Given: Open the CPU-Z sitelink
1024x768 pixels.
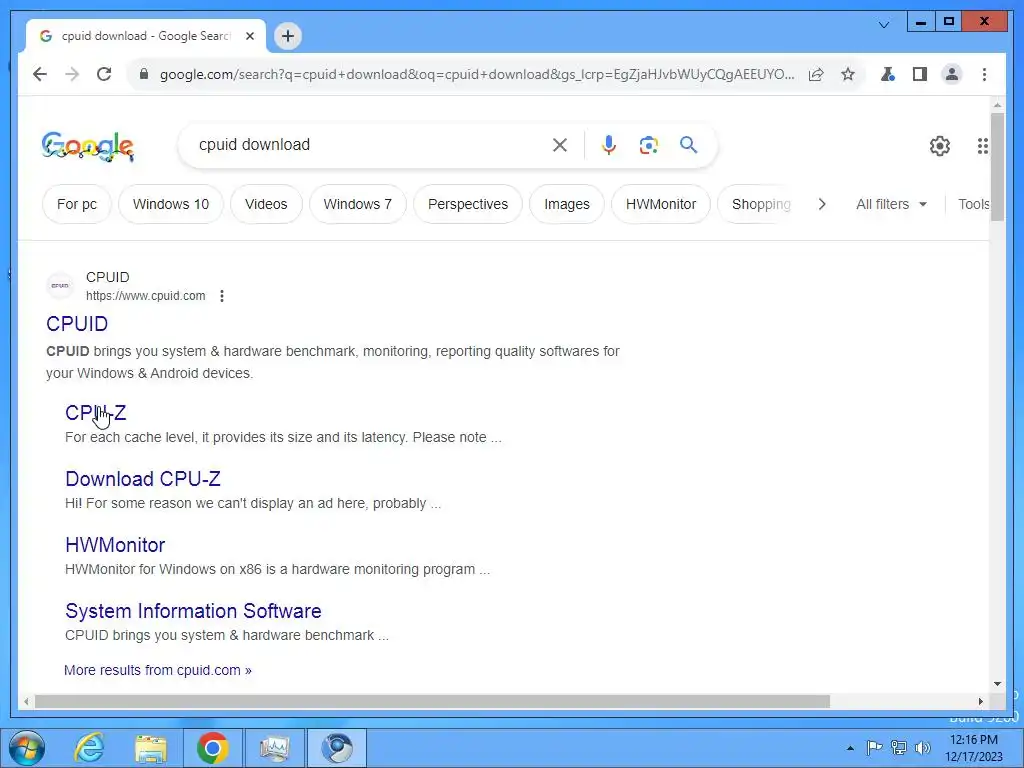Looking at the screenshot, I should (x=95, y=413).
